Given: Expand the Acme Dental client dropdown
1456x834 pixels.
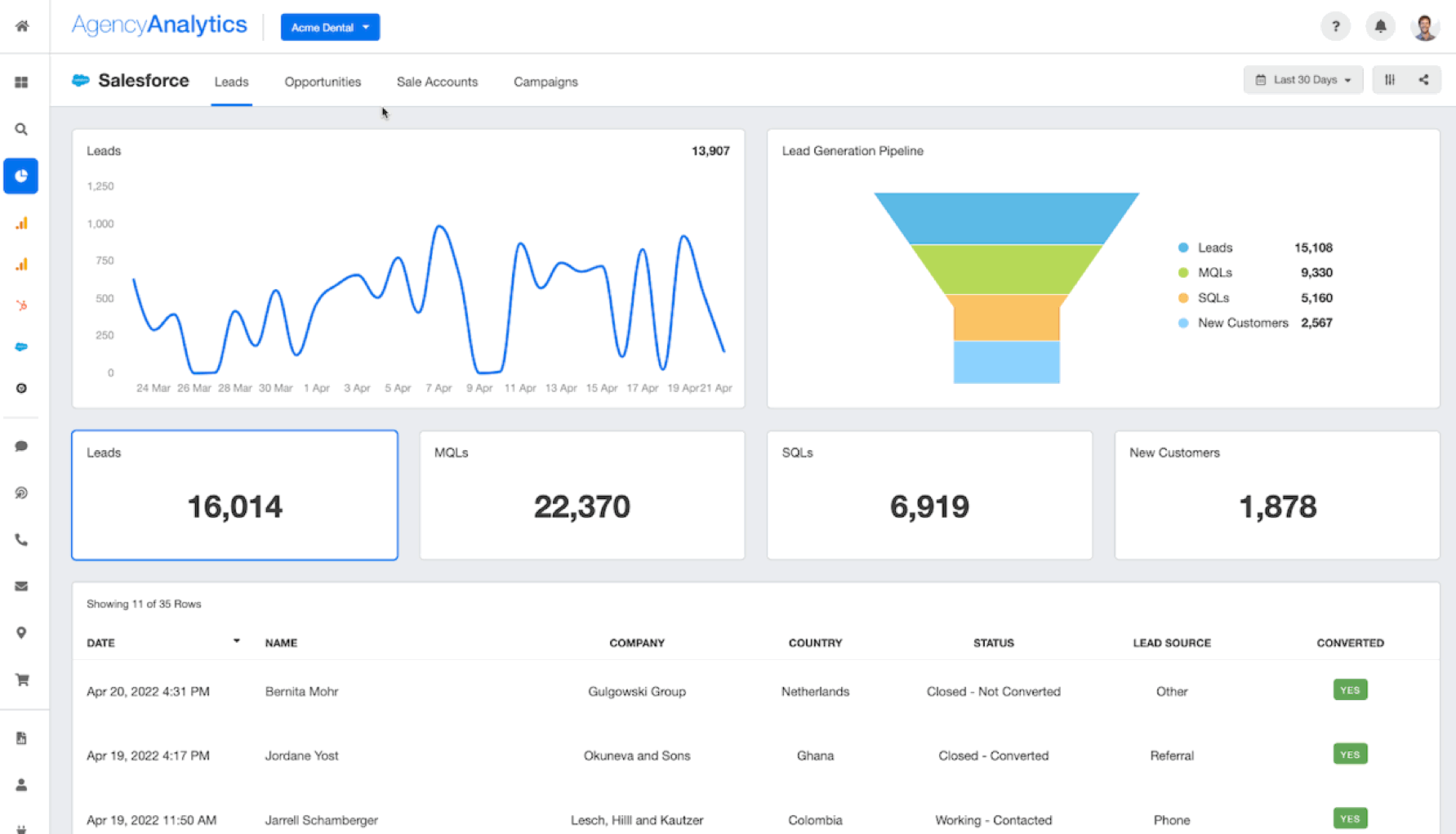Looking at the screenshot, I should click(x=330, y=26).
